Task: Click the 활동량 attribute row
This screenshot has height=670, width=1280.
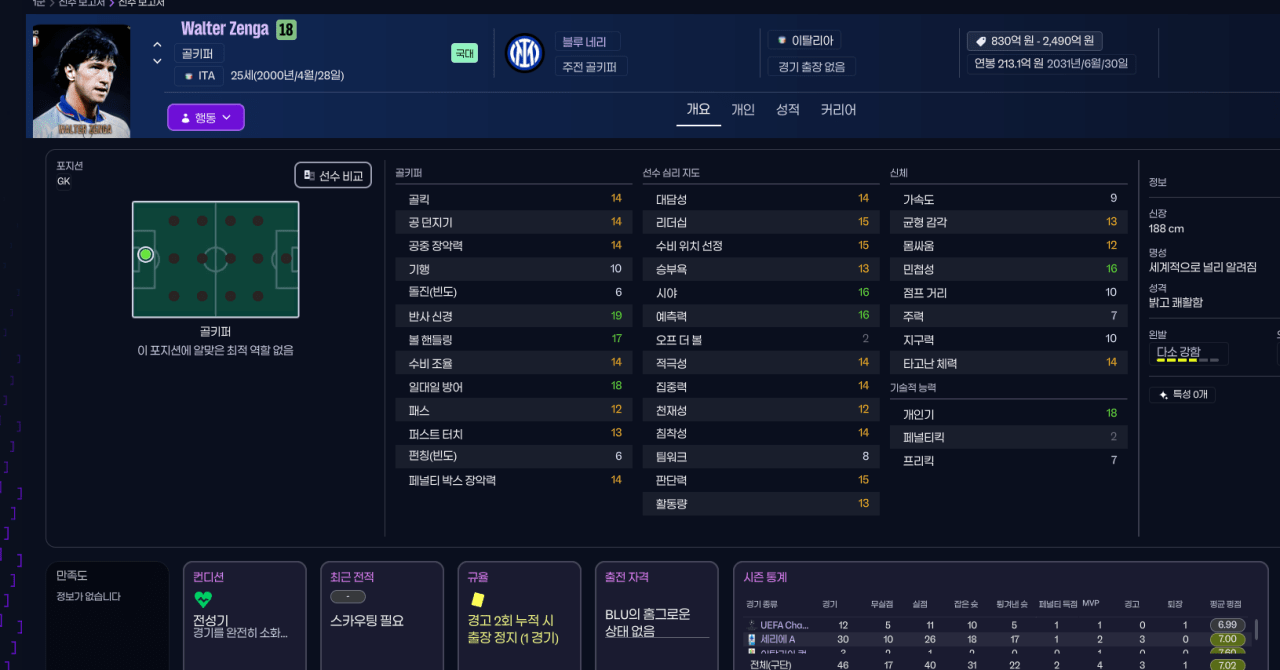Action: pos(761,504)
